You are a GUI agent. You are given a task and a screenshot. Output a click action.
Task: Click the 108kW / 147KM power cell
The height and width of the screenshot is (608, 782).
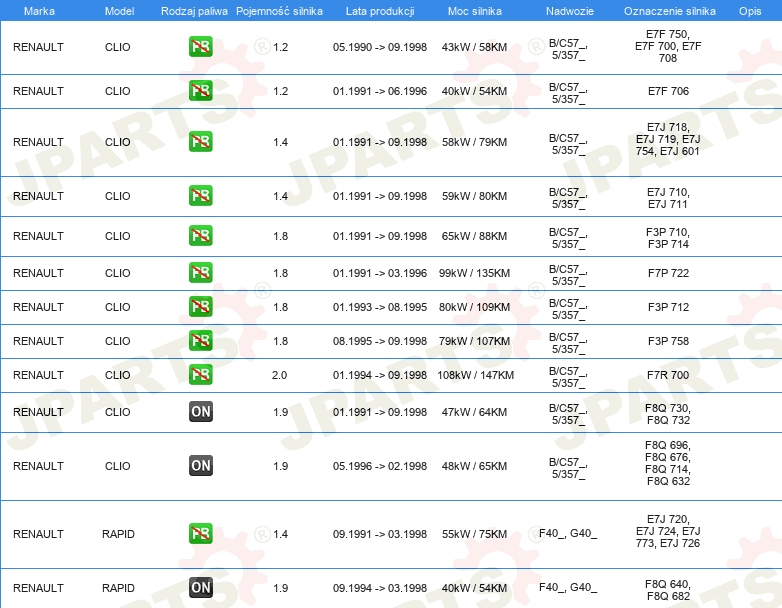pos(475,375)
